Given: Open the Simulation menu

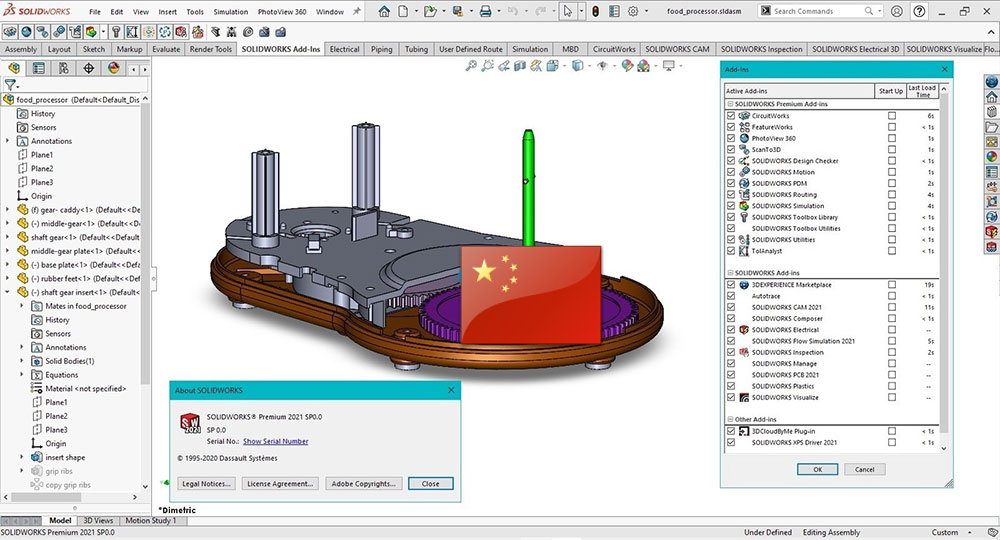Looking at the screenshot, I should click(230, 12).
